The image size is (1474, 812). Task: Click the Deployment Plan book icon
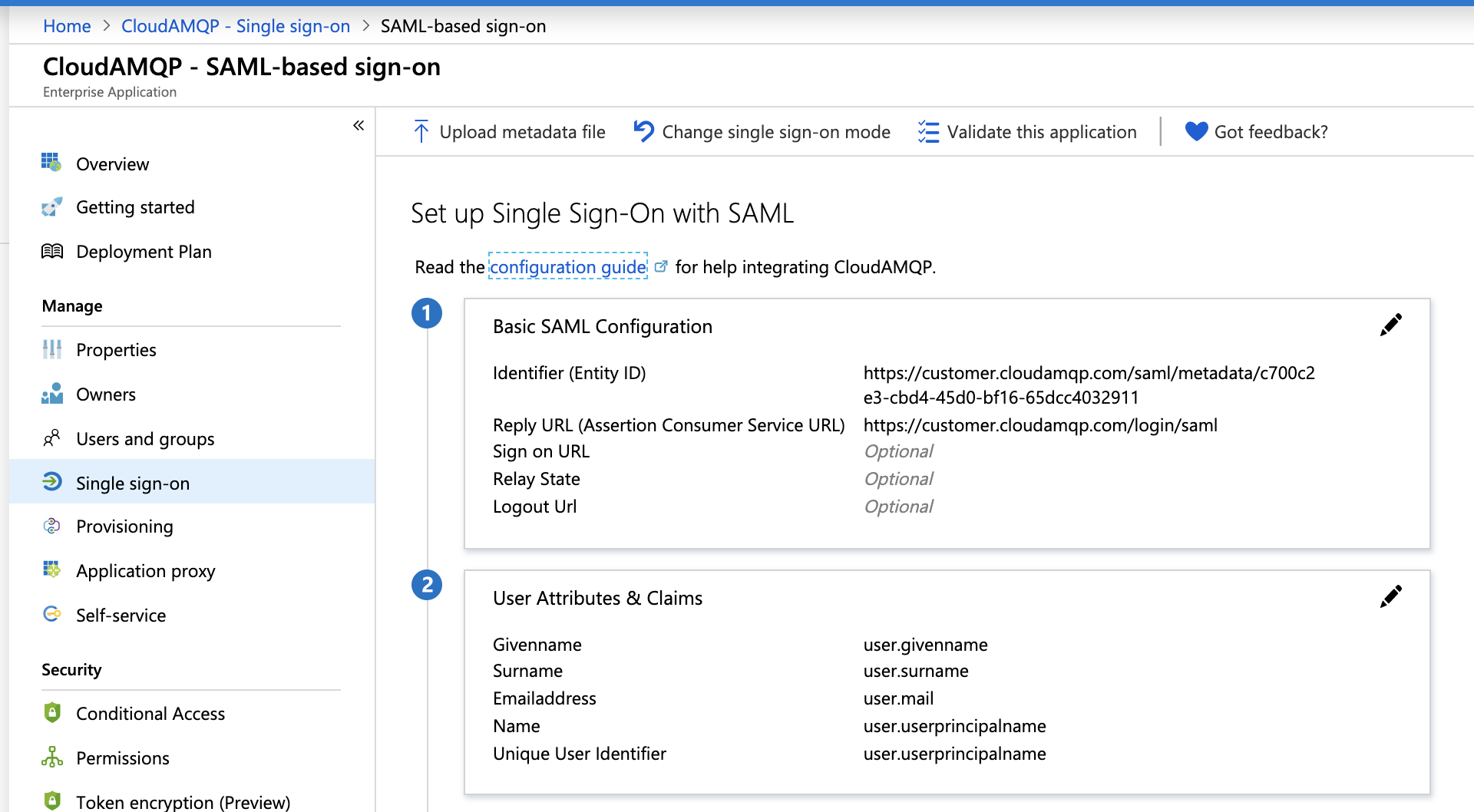(x=51, y=251)
